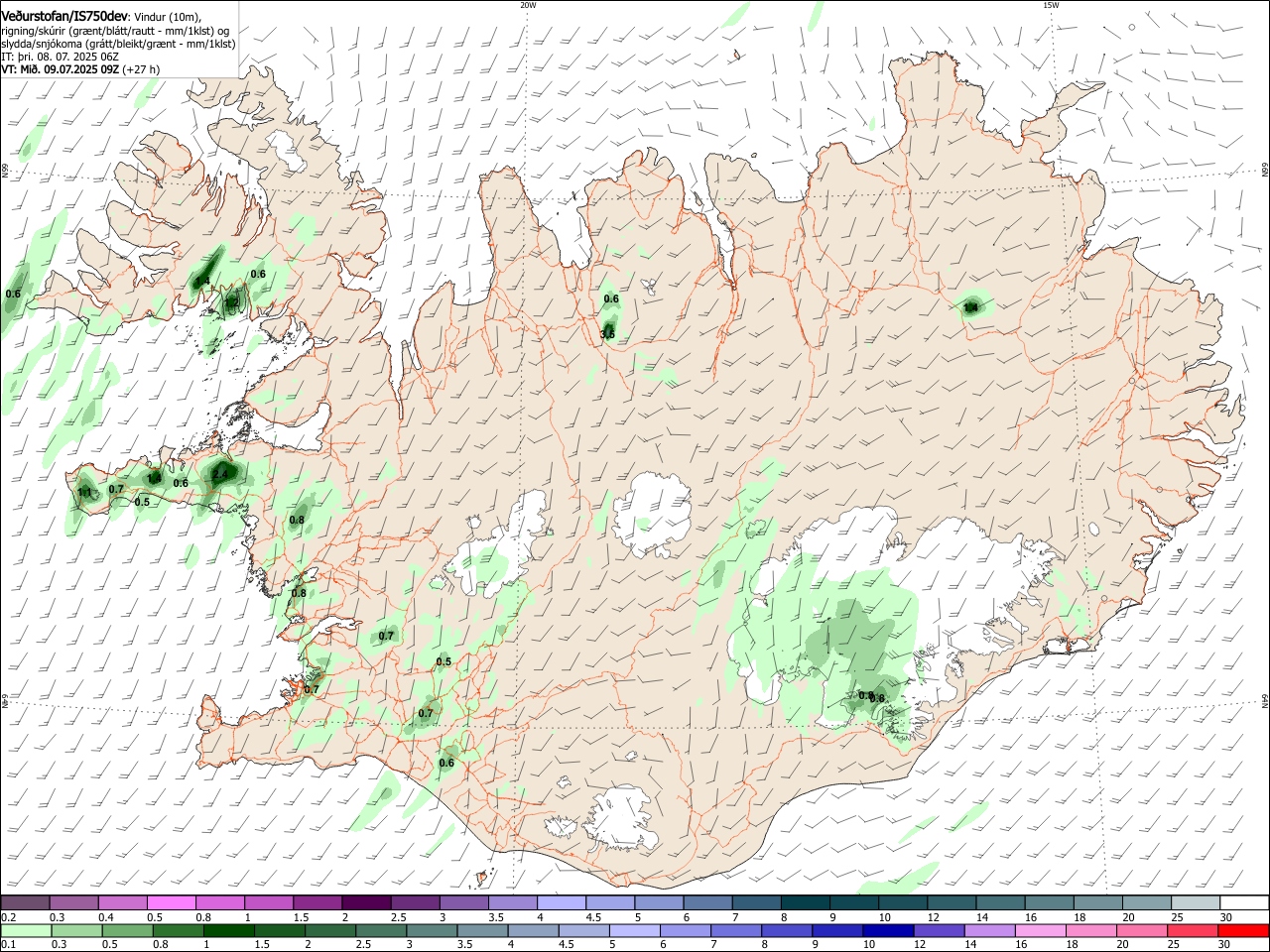This screenshot has height=952, width=1270.
Task: Click the '20W' longitude label at the top
Action: coord(527,5)
